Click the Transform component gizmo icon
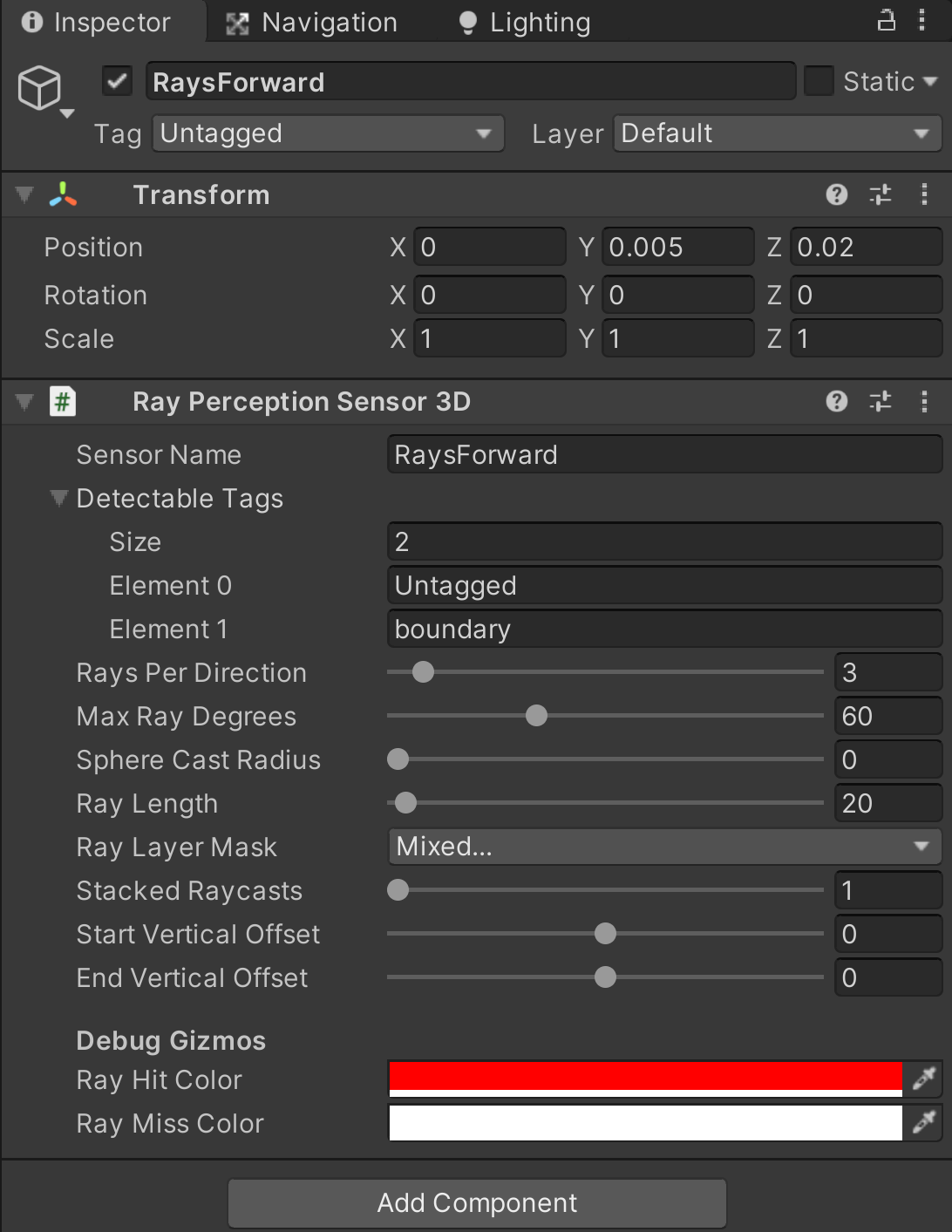This screenshot has width=952, height=1232. point(65,194)
